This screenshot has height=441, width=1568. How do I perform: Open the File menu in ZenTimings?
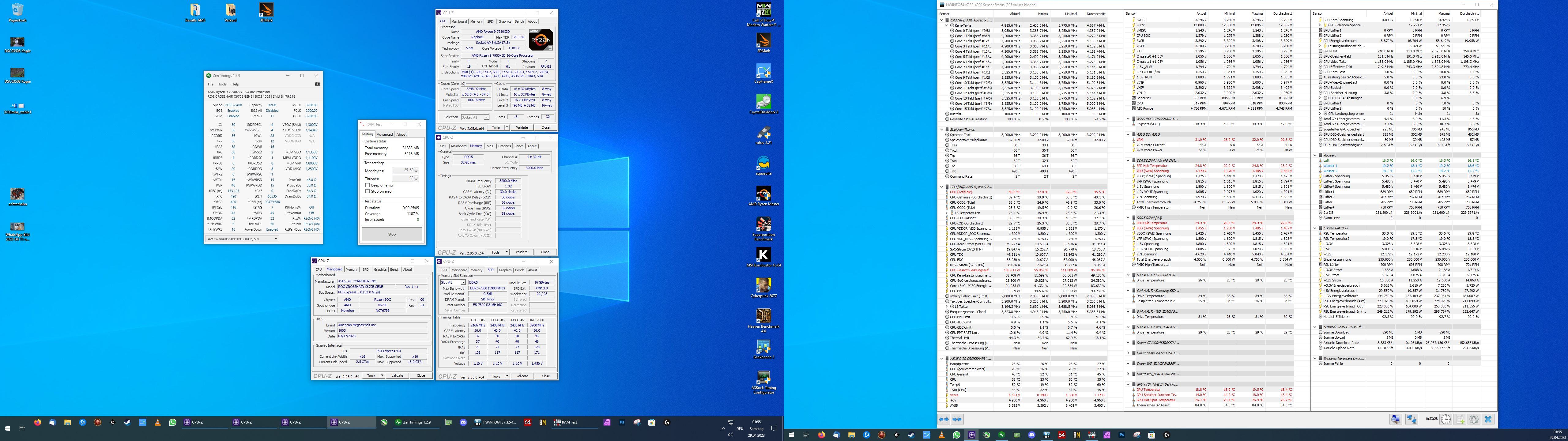[211, 84]
